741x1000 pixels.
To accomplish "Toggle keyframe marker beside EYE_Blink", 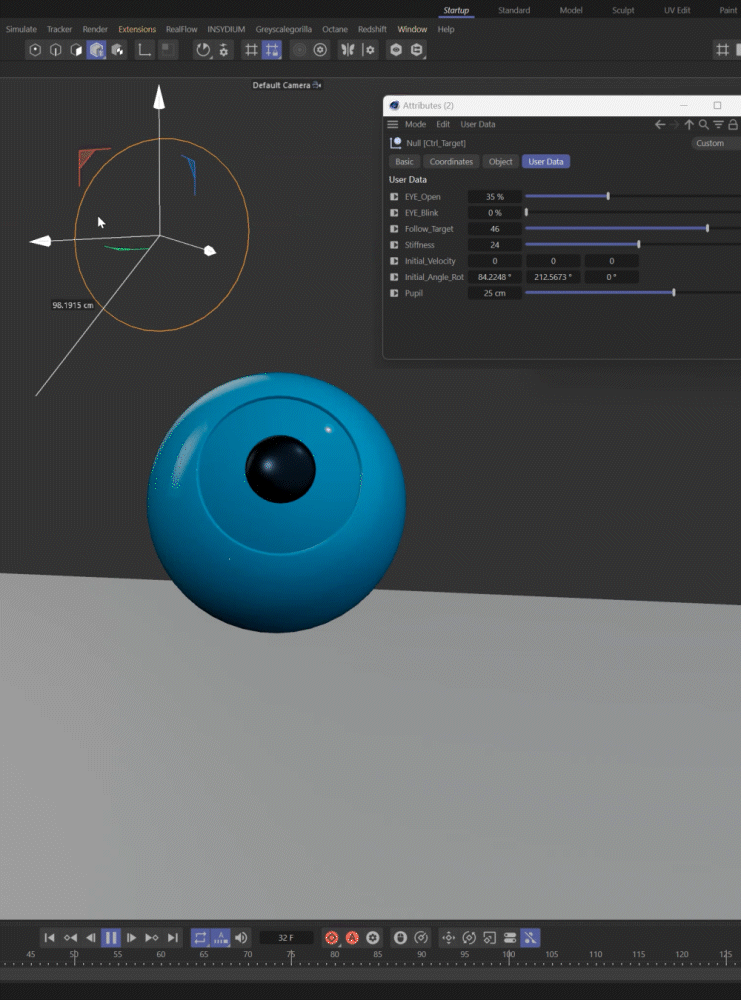I will [394, 213].
